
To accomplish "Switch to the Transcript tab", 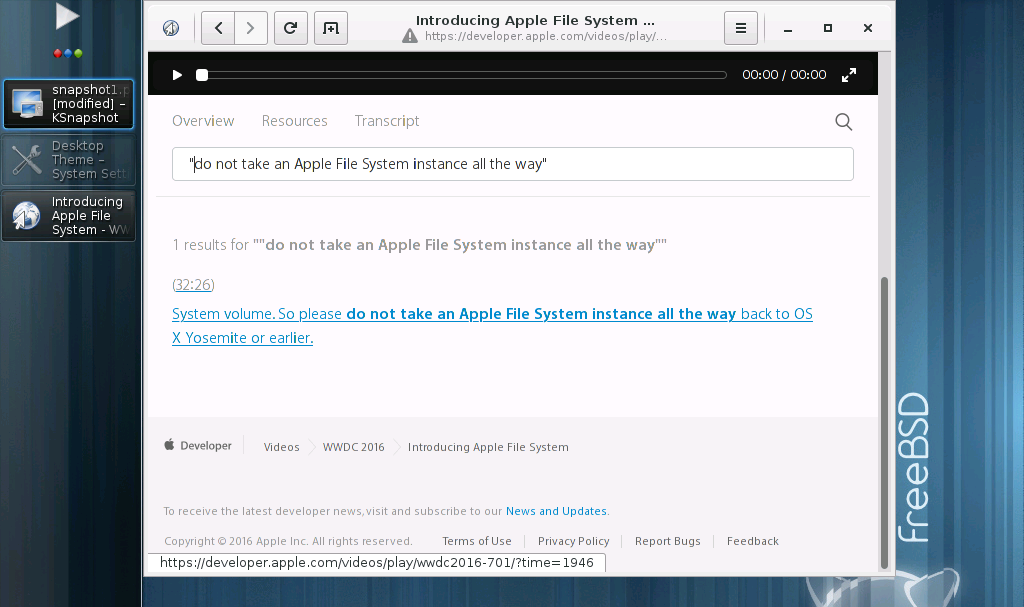I will click(x=387, y=121).
